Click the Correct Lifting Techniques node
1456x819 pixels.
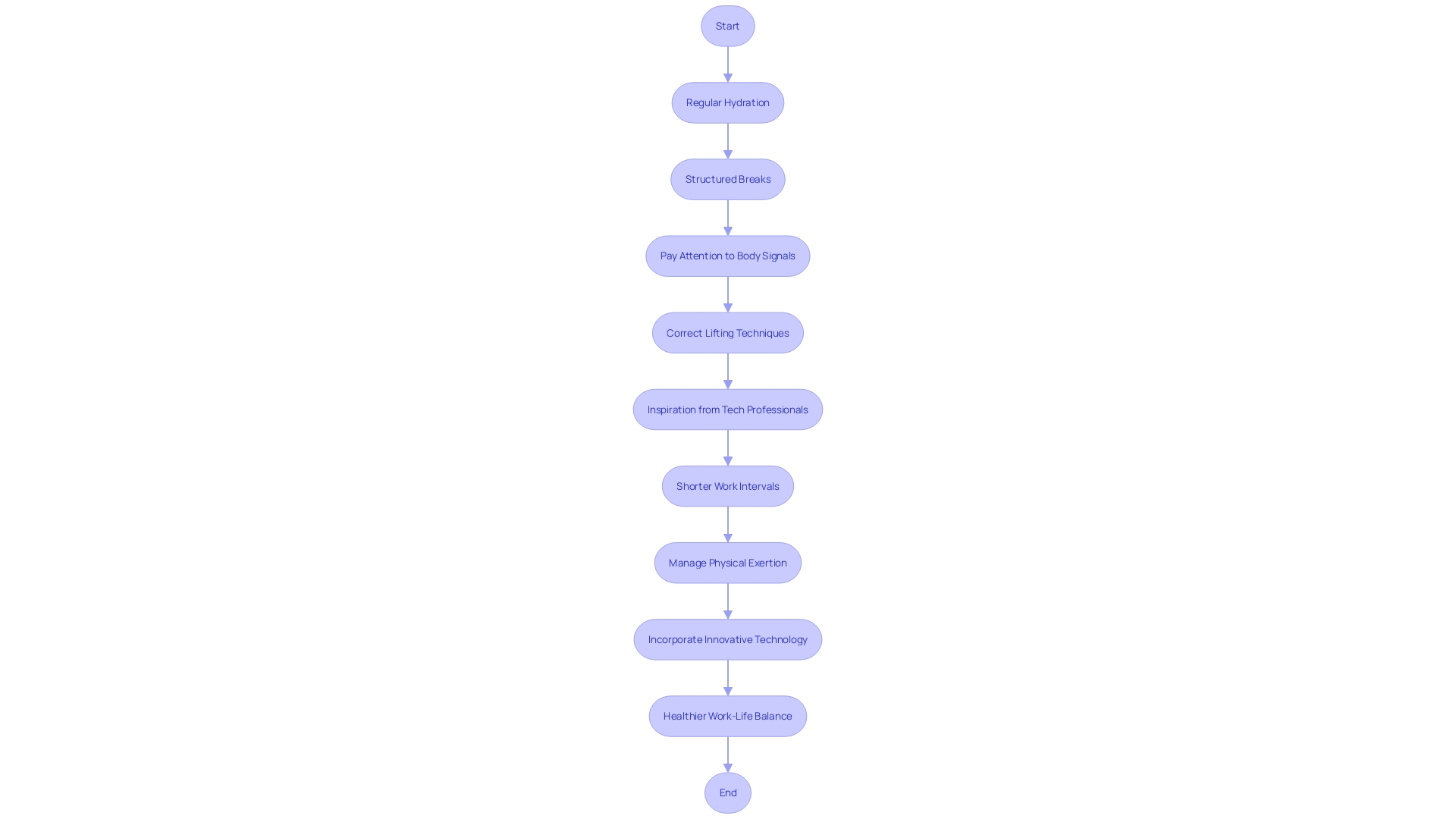pyautogui.click(x=728, y=332)
